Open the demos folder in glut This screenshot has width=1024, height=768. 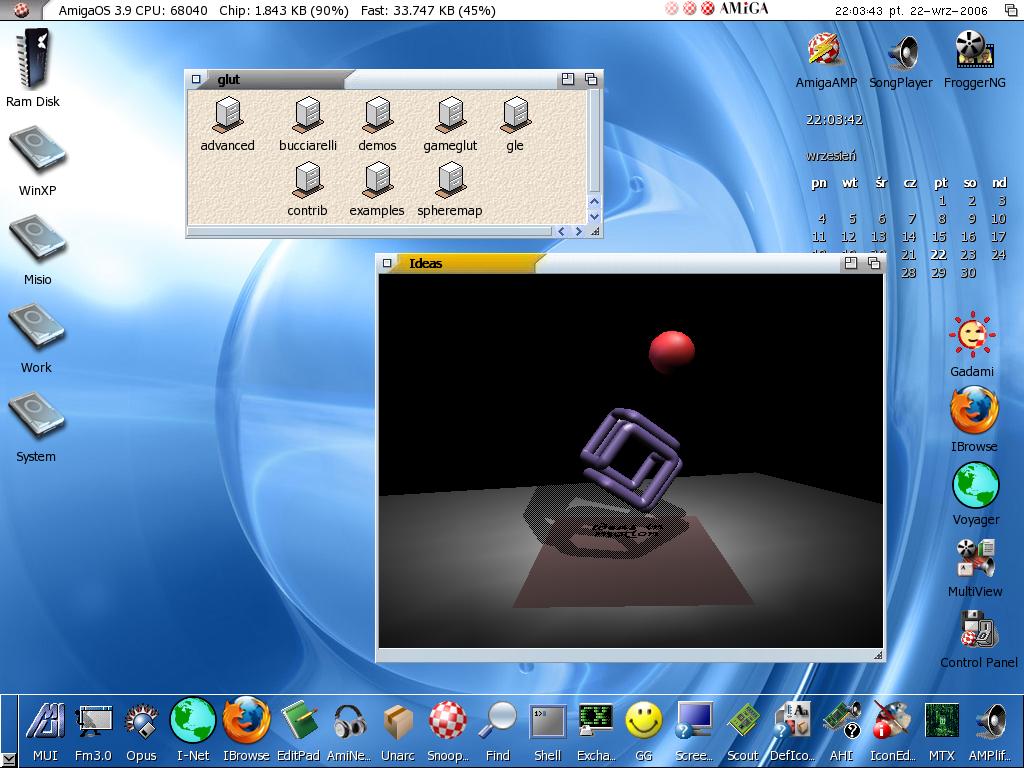point(377,114)
